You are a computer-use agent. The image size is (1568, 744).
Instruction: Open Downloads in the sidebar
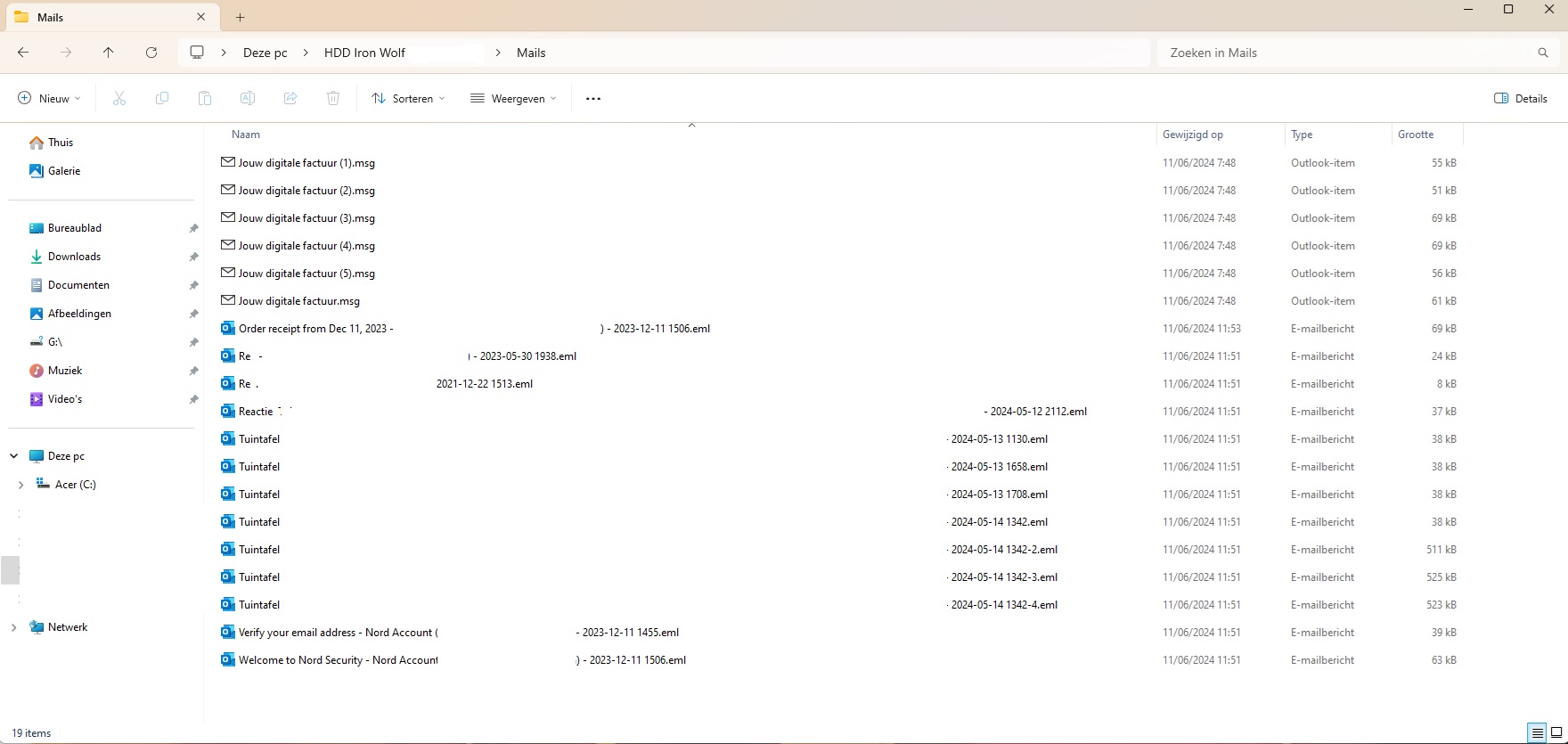(74, 257)
